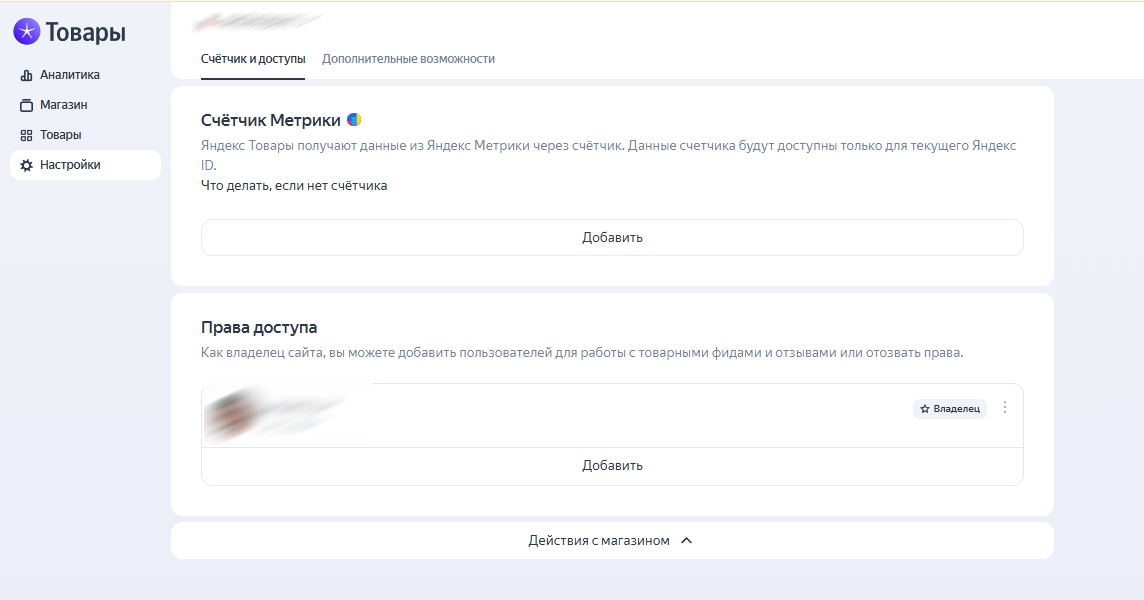Click the Права доступа heading
1144x600 pixels.
point(259,328)
